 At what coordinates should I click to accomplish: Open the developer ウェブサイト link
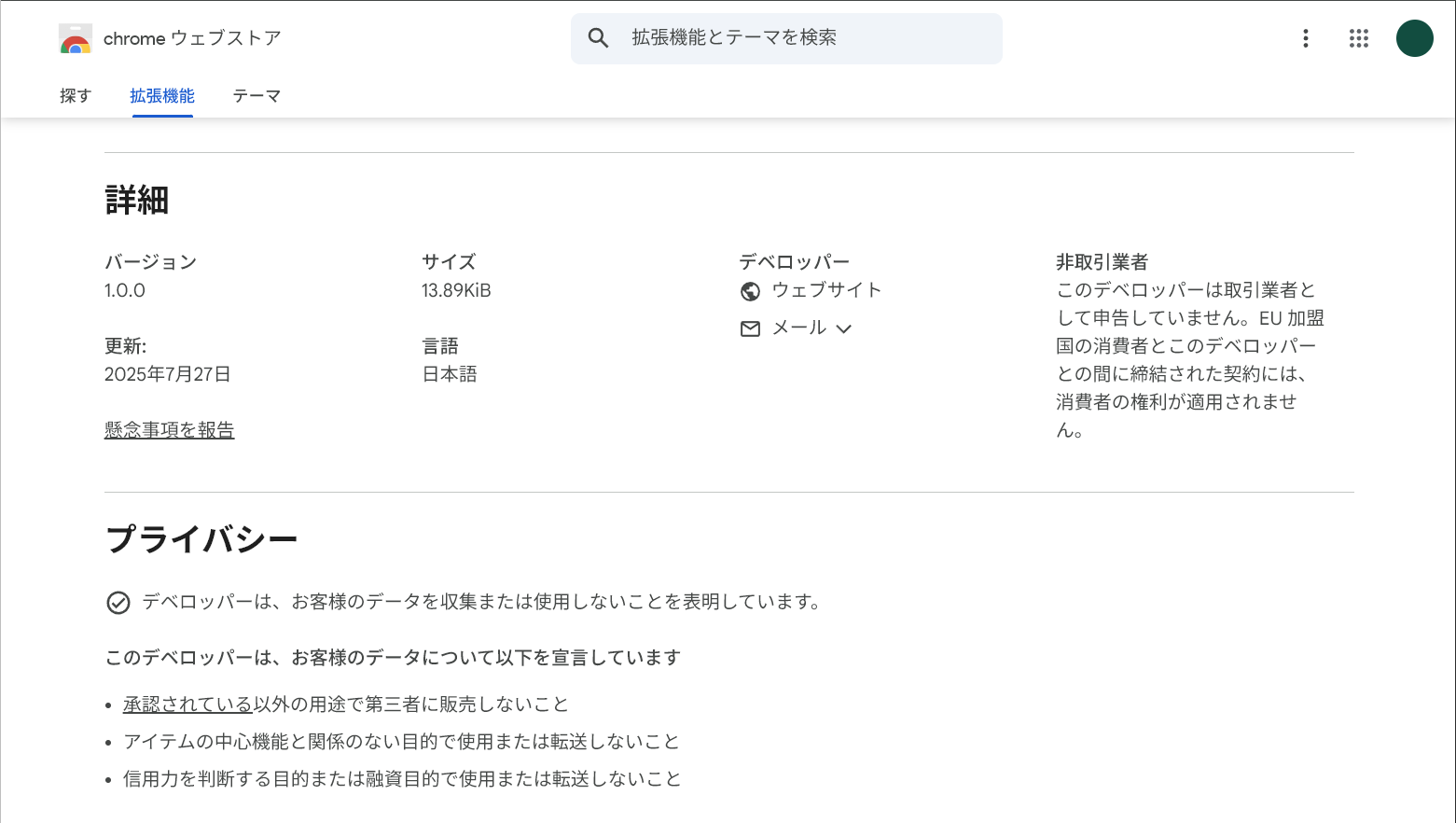coord(826,290)
